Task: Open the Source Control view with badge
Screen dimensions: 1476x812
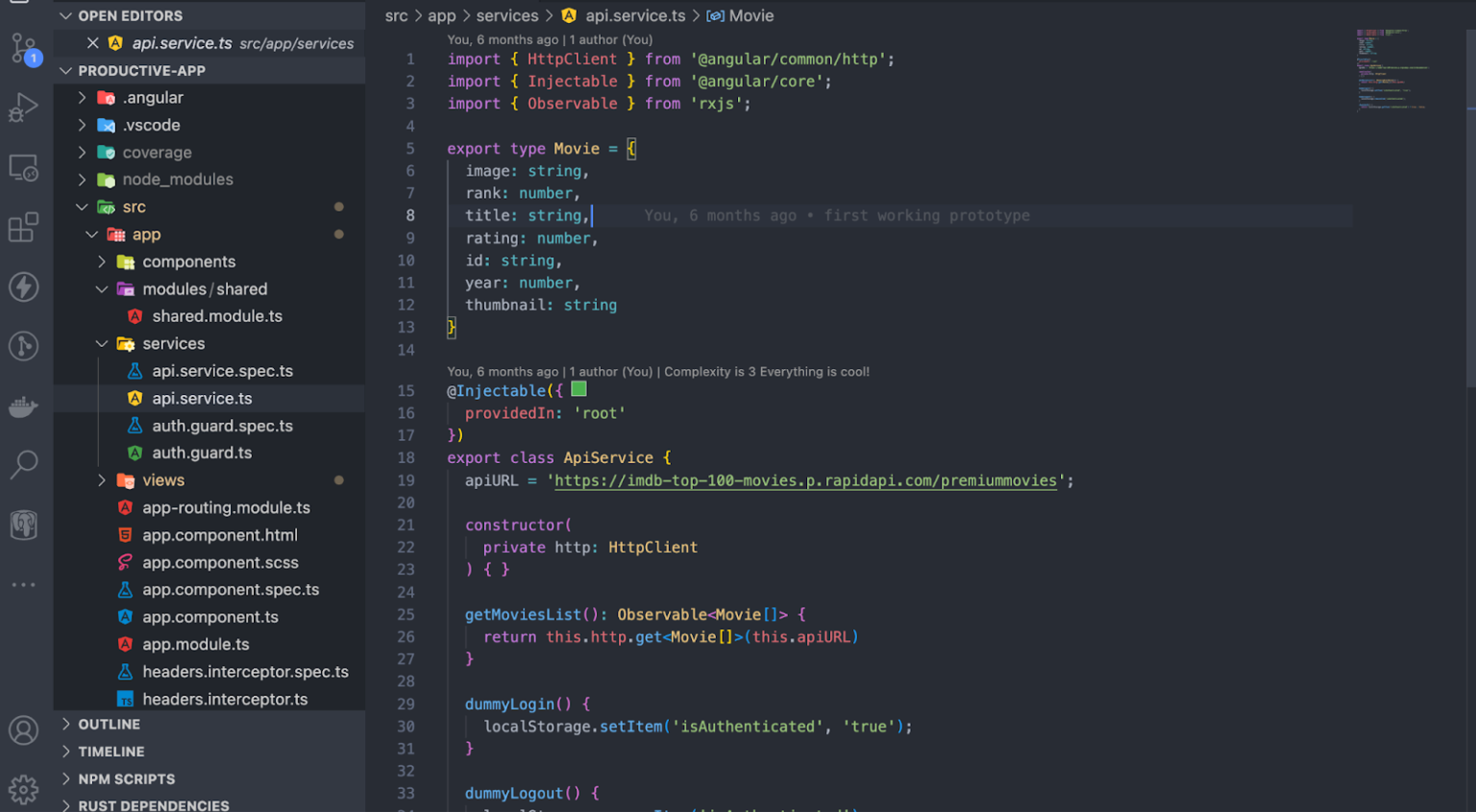Action: tap(23, 48)
